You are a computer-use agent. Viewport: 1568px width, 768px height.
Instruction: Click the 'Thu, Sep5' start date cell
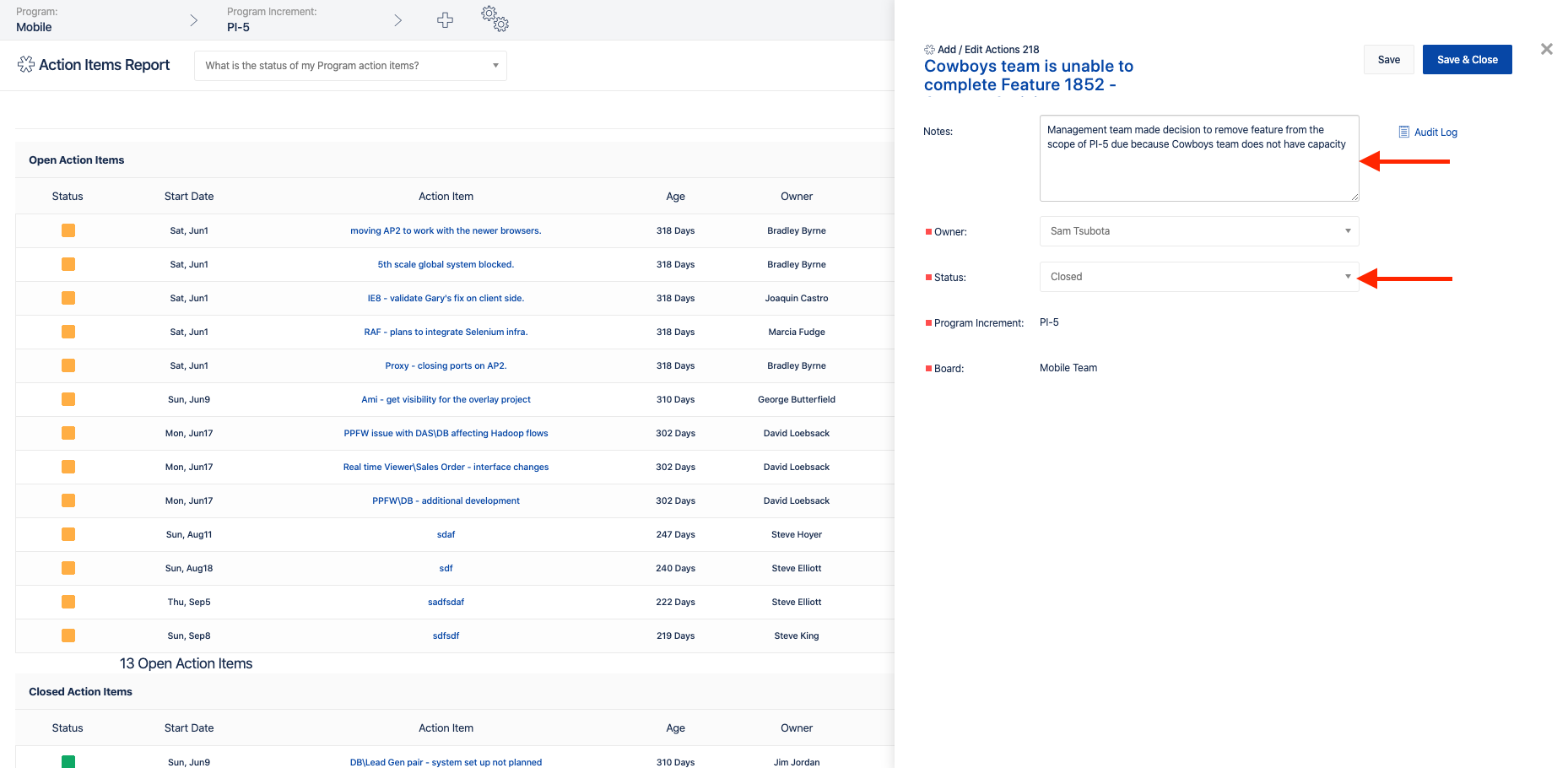(189, 603)
